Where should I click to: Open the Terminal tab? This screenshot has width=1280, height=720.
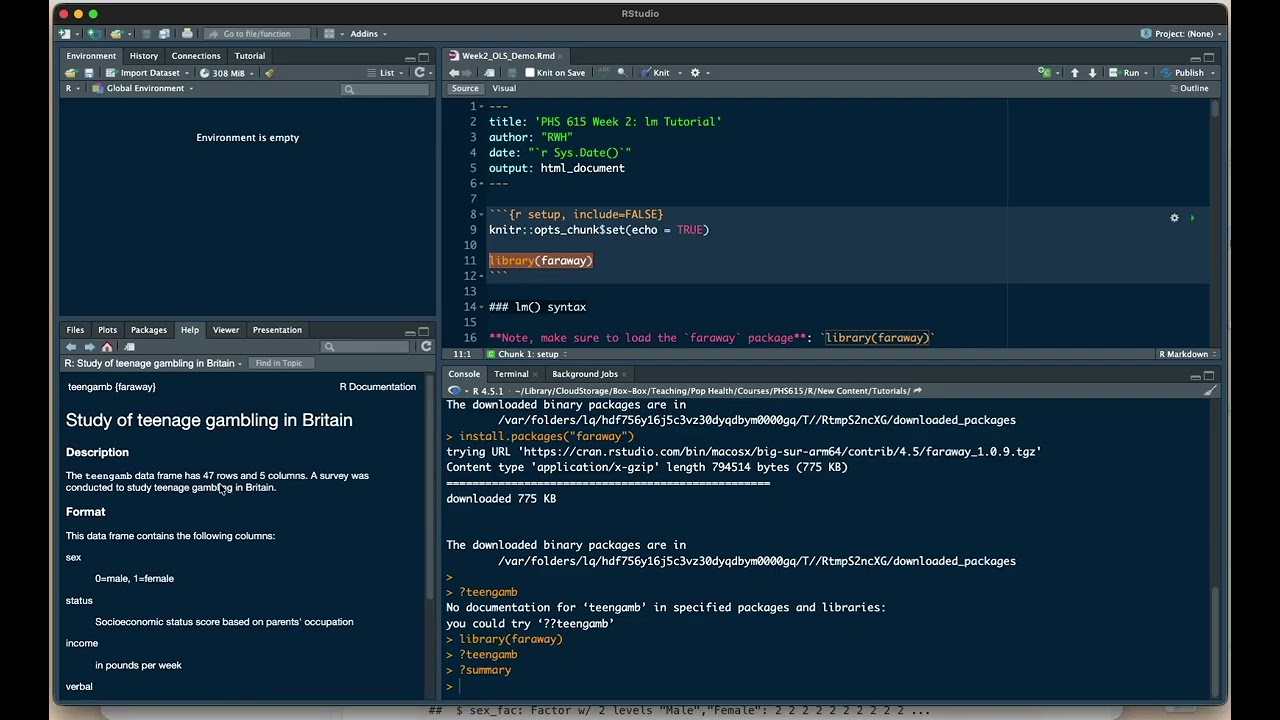pos(511,374)
